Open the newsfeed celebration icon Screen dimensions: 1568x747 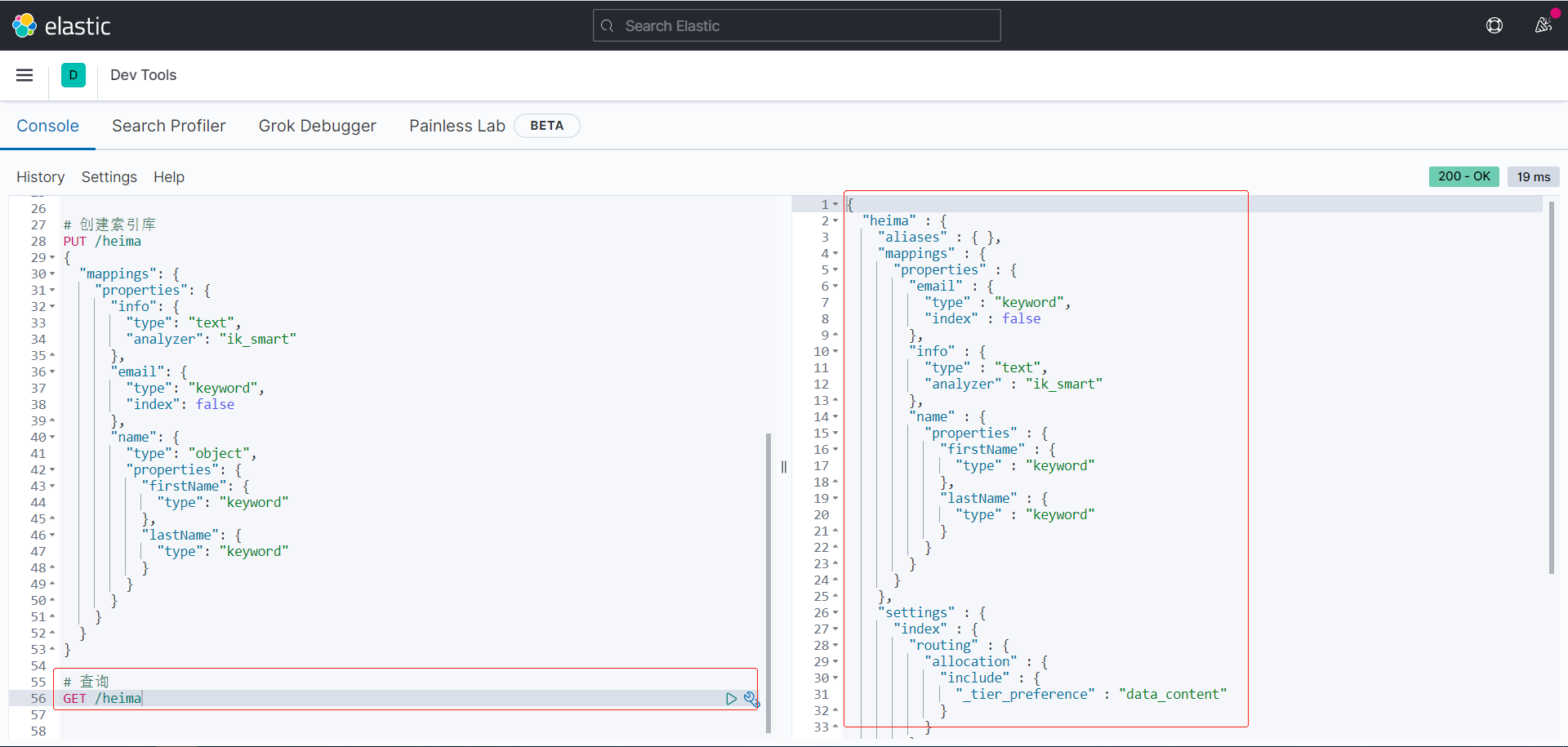(x=1543, y=25)
